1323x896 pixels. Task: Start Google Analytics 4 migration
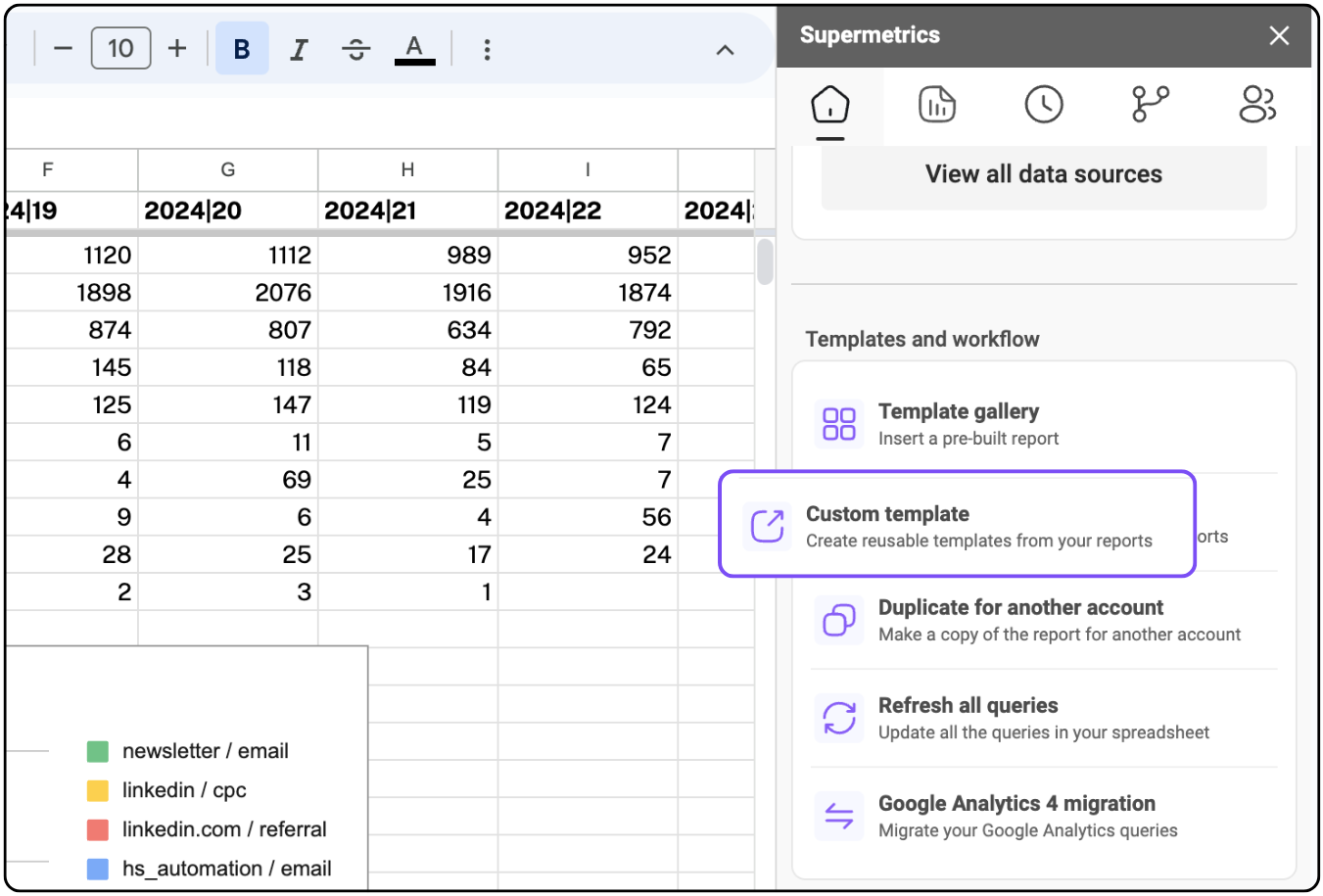coord(1016,816)
